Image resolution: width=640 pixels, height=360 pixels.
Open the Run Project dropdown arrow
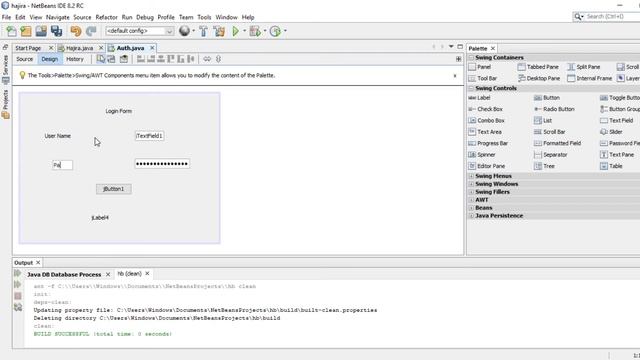coord(244,31)
